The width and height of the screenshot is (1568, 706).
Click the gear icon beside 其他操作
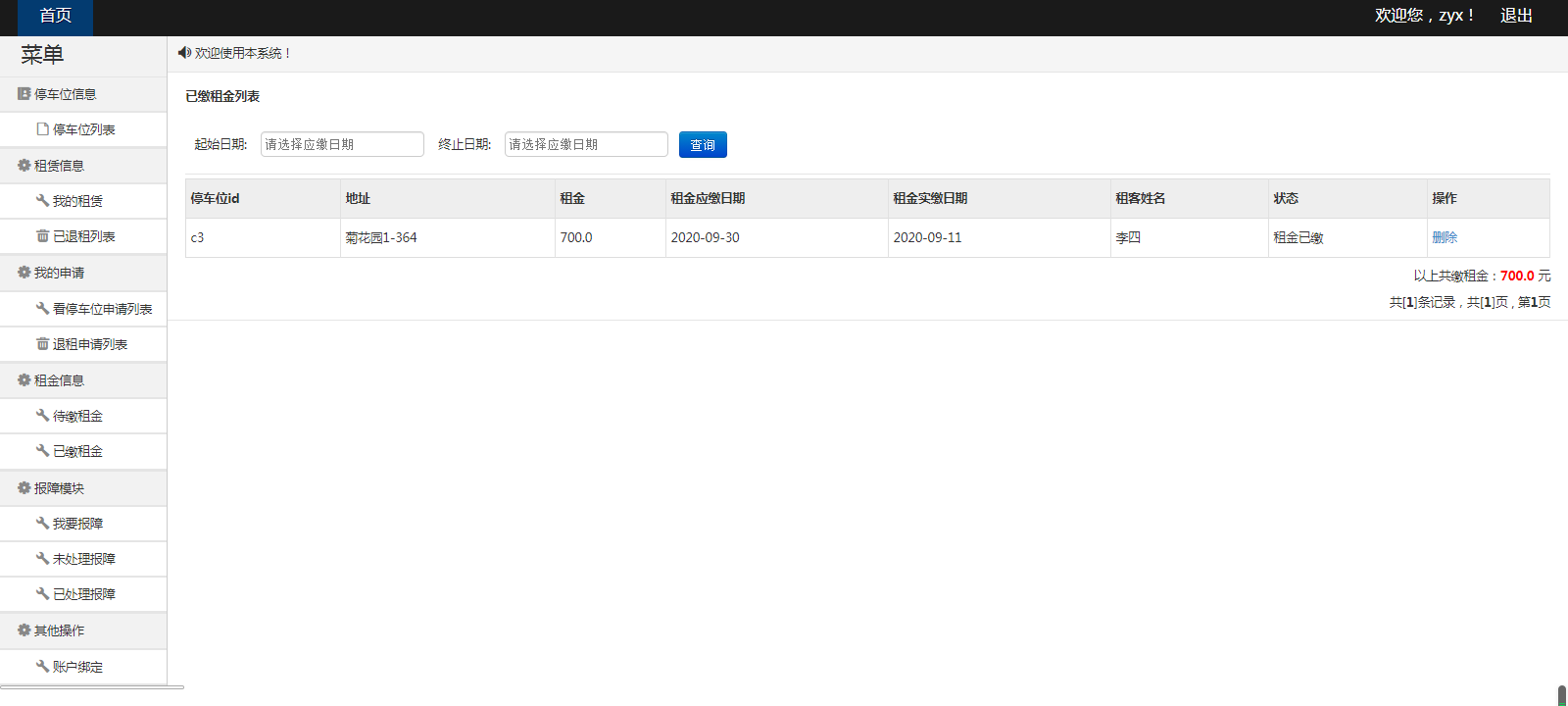(24, 630)
